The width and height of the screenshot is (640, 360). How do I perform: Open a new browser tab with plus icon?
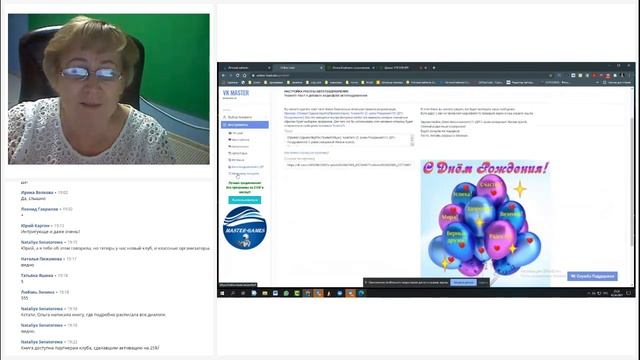434,68
